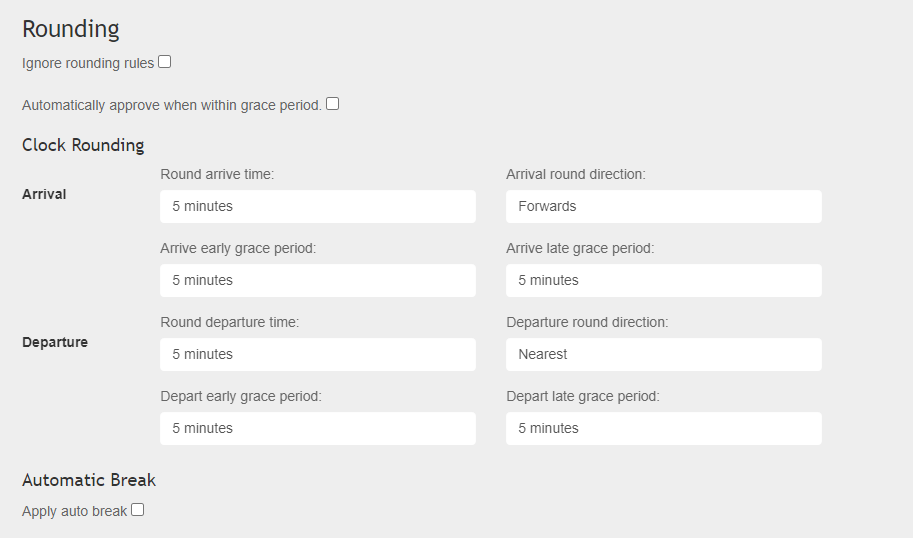Click the 'Apply auto break' label text
The image size is (913, 538).
[75, 511]
